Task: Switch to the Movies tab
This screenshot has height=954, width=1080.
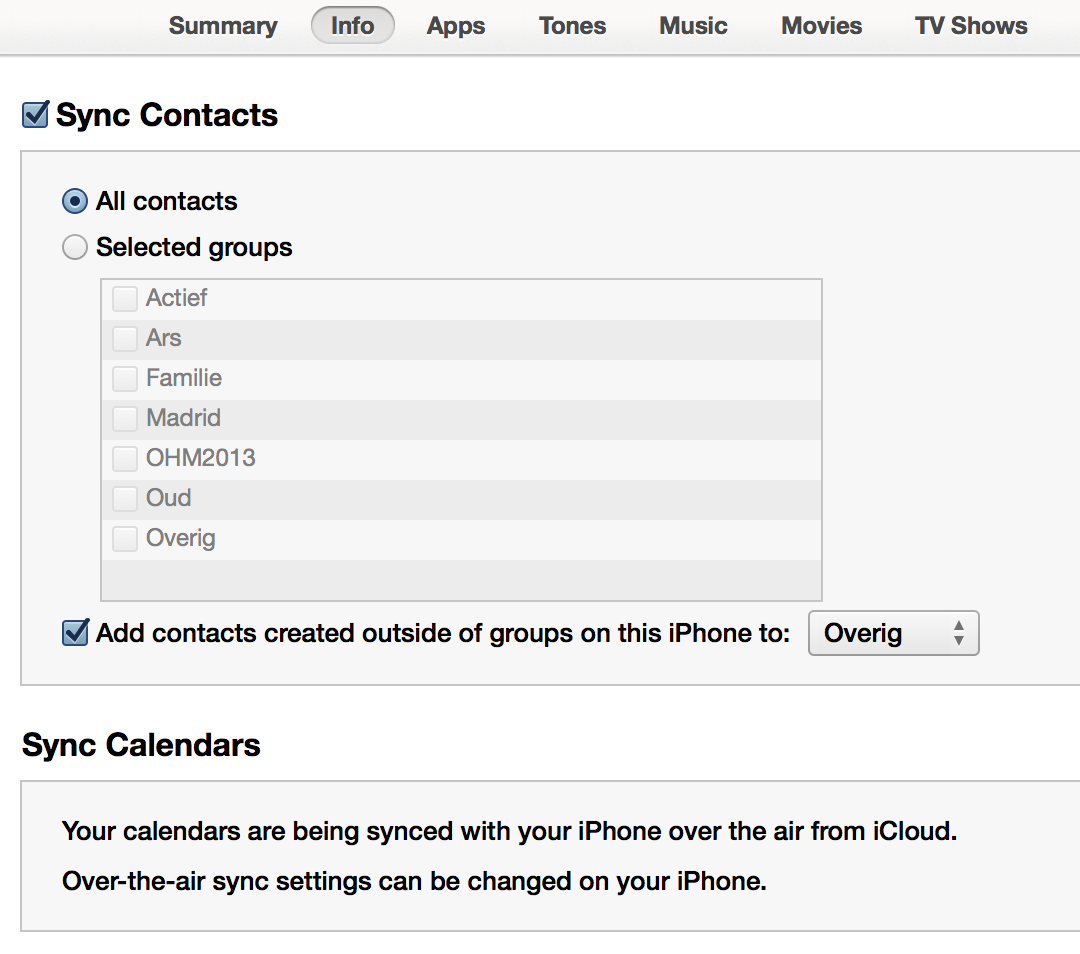Action: pos(821,25)
